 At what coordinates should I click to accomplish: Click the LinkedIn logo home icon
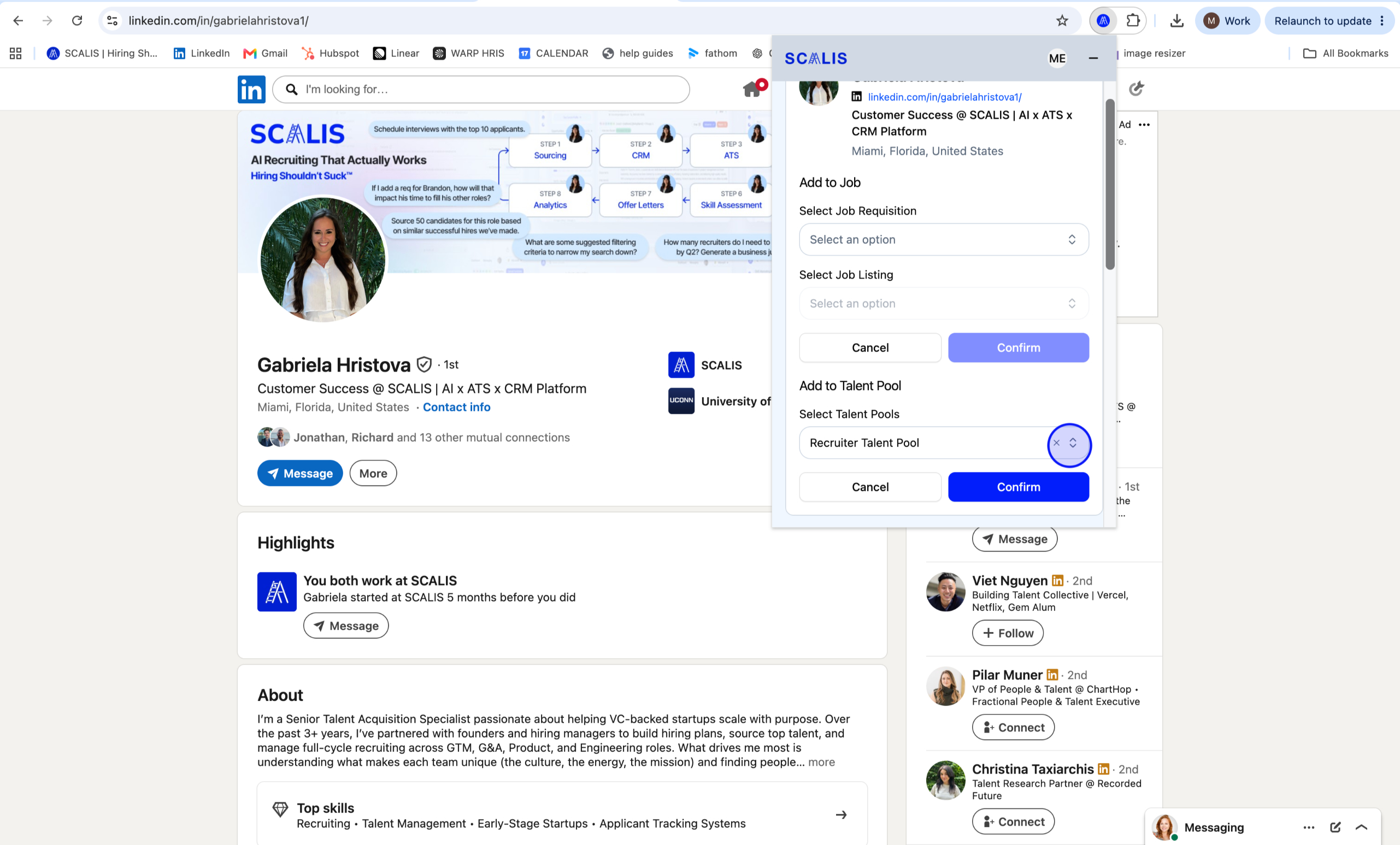[x=251, y=89]
